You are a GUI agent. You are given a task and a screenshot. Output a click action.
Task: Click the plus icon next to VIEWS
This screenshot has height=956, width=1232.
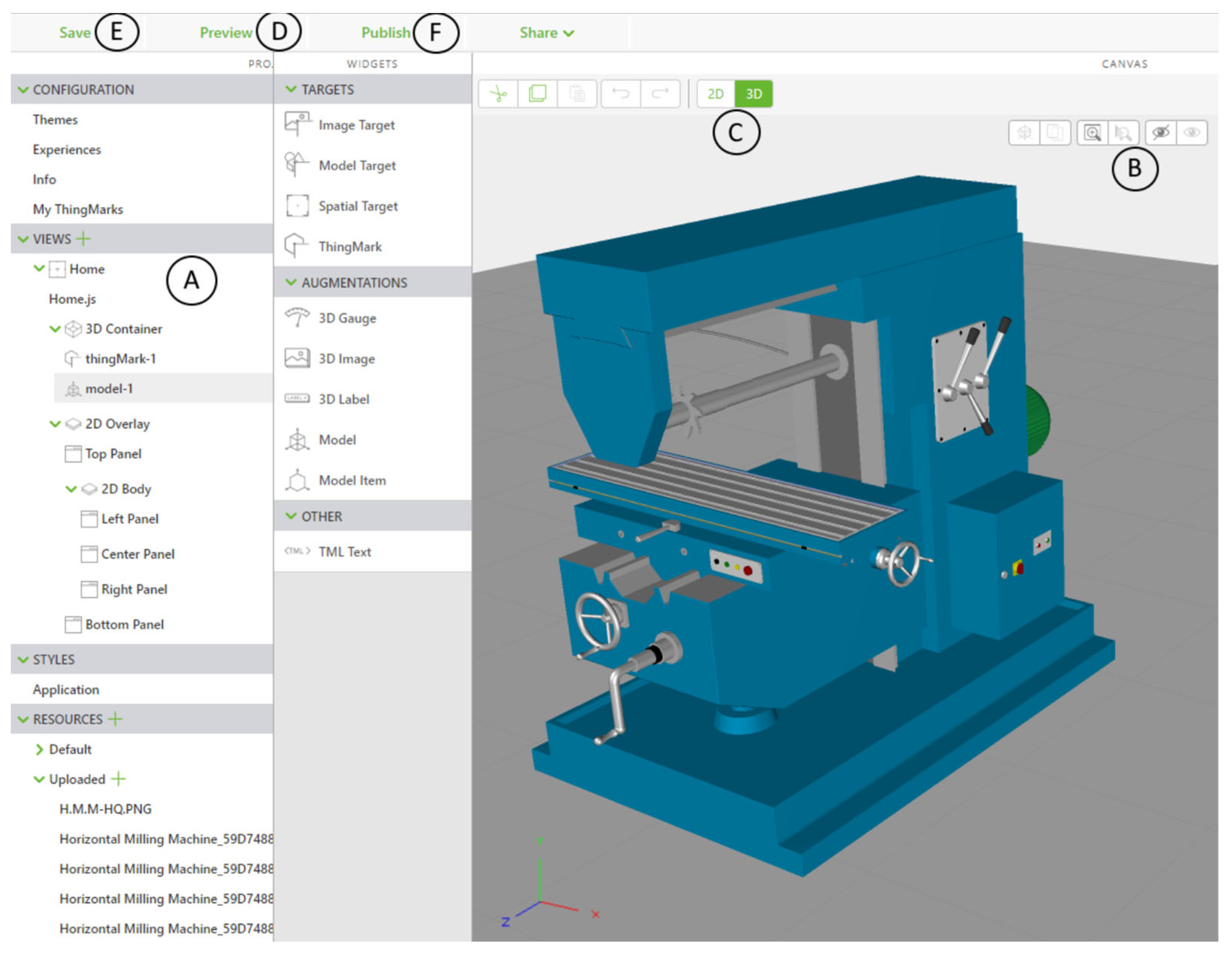click(83, 239)
